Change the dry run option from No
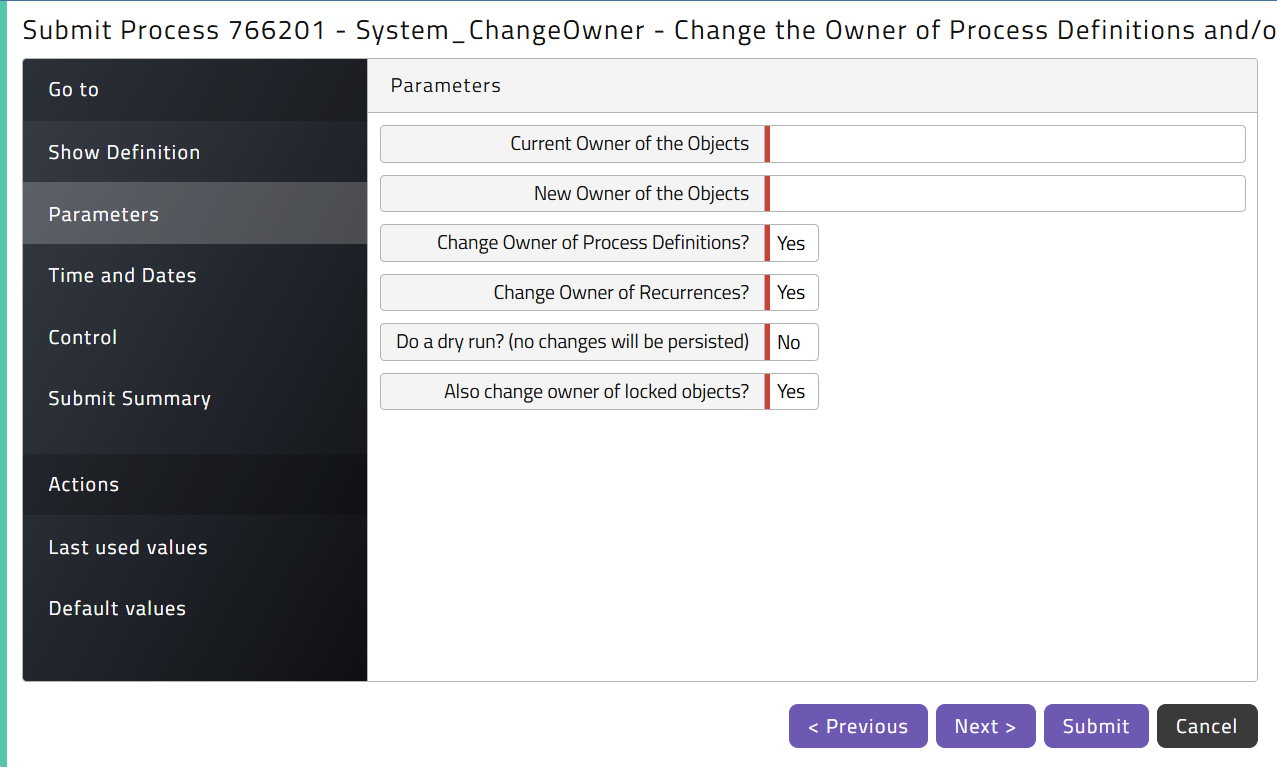 [x=793, y=342]
